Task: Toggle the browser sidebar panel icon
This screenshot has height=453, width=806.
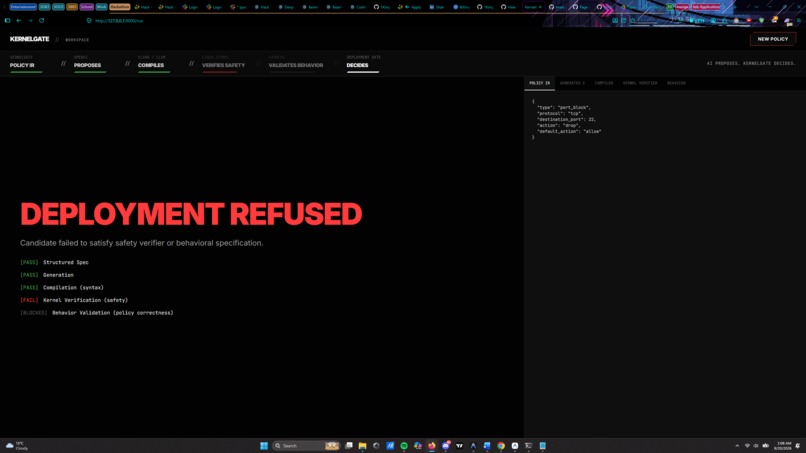Action: click(x=7, y=21)
